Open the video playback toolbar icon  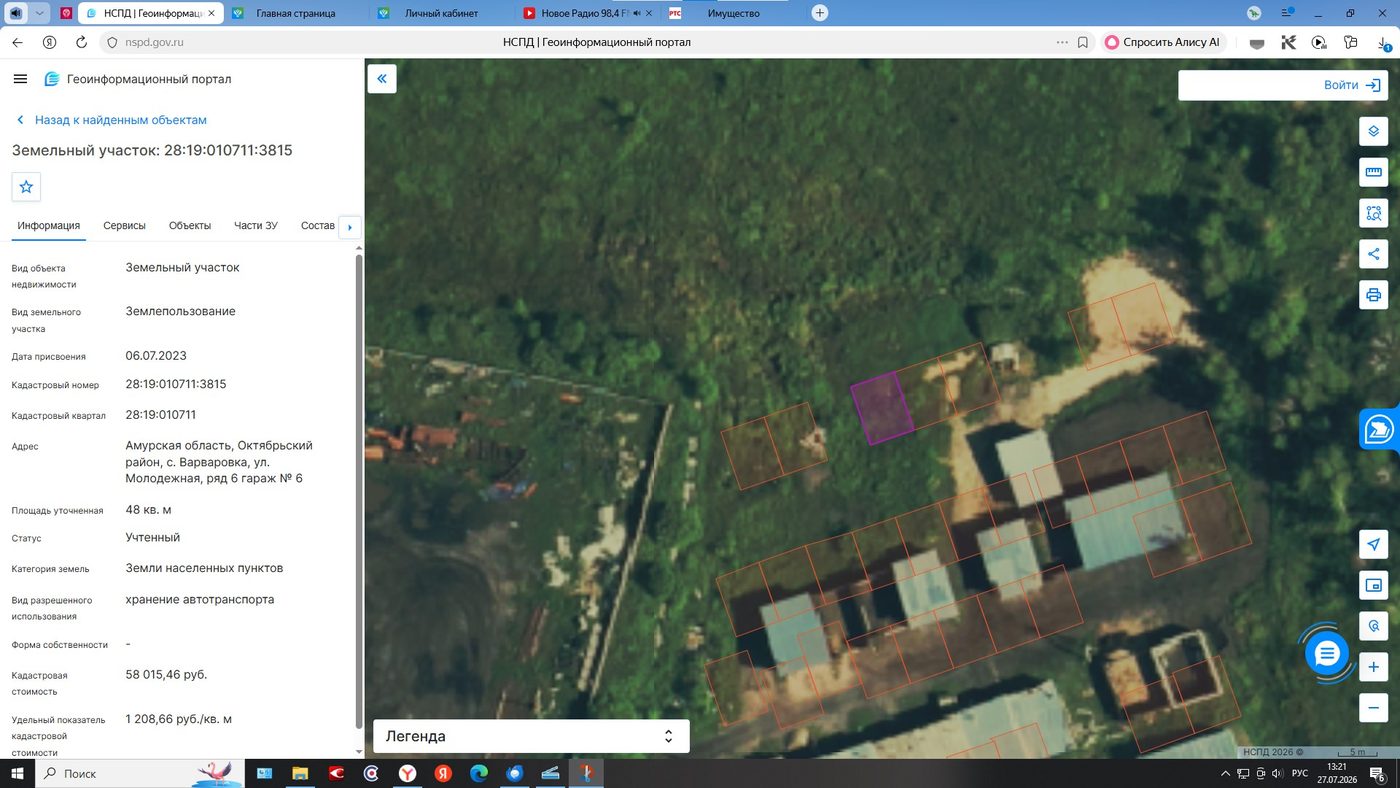[x=1319, y=43]
